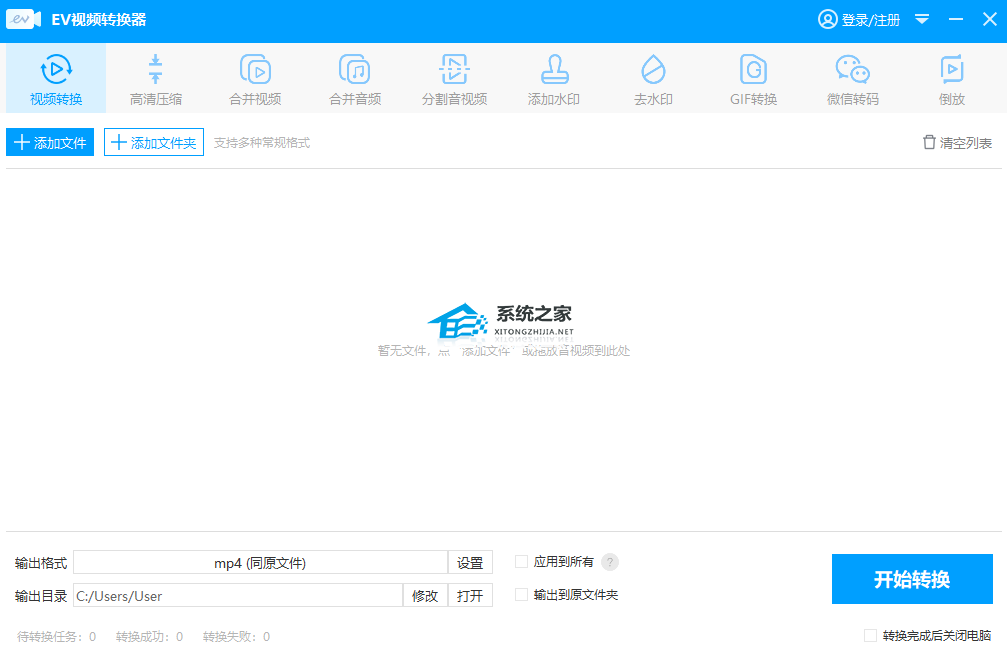Click the 打开 output folder button
Image resolution: width=1007 pixels, height=651 pixels.
click(x=470, y=595)
